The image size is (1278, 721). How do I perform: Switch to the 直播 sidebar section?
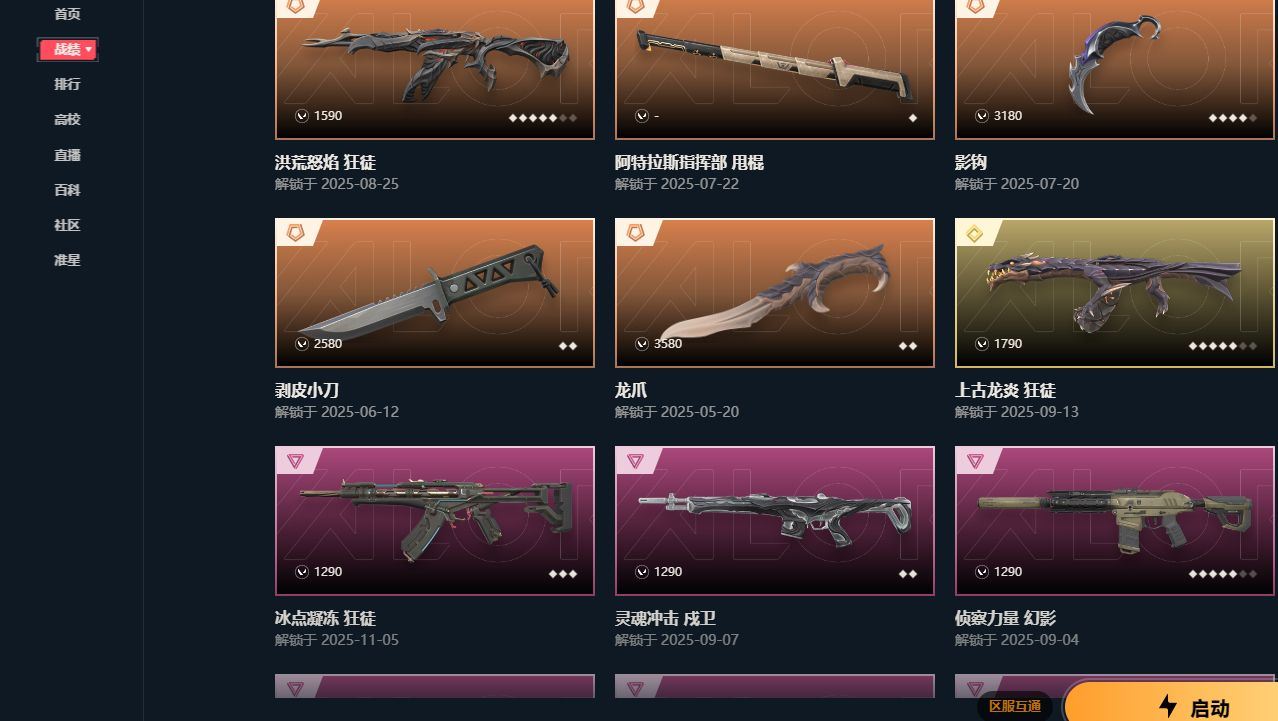67,155
